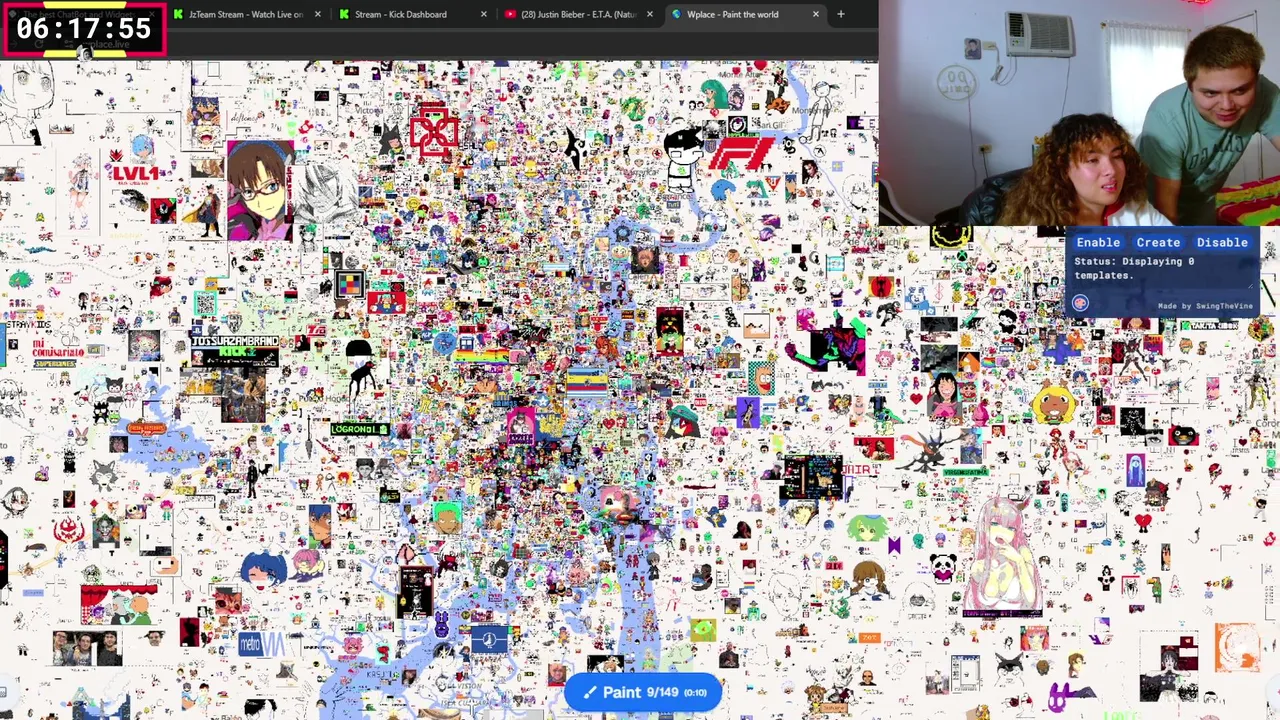Open the palette color filter icon
This screenshot has width=1280, height=720.
[x=1080, y=302]
